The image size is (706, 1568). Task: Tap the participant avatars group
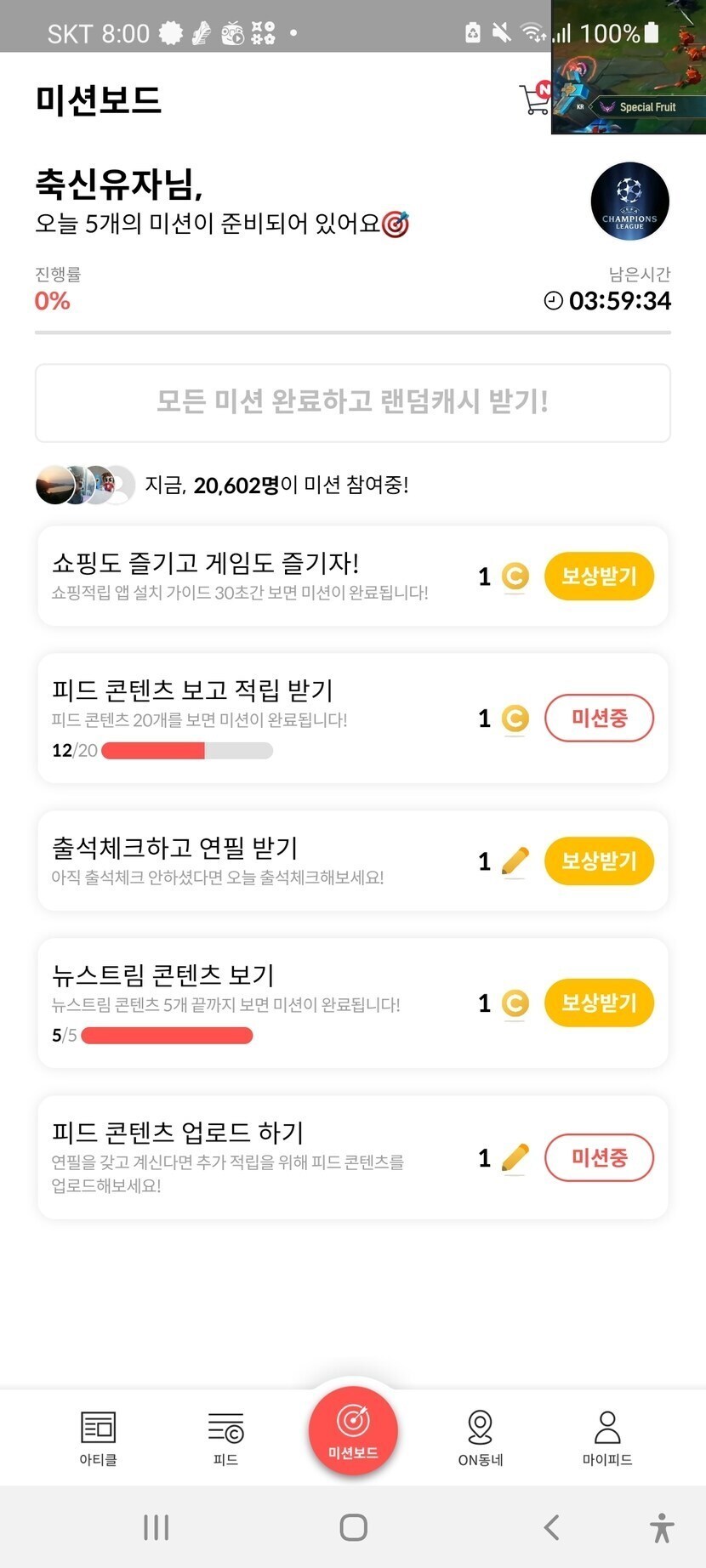(x=85, y=485)
